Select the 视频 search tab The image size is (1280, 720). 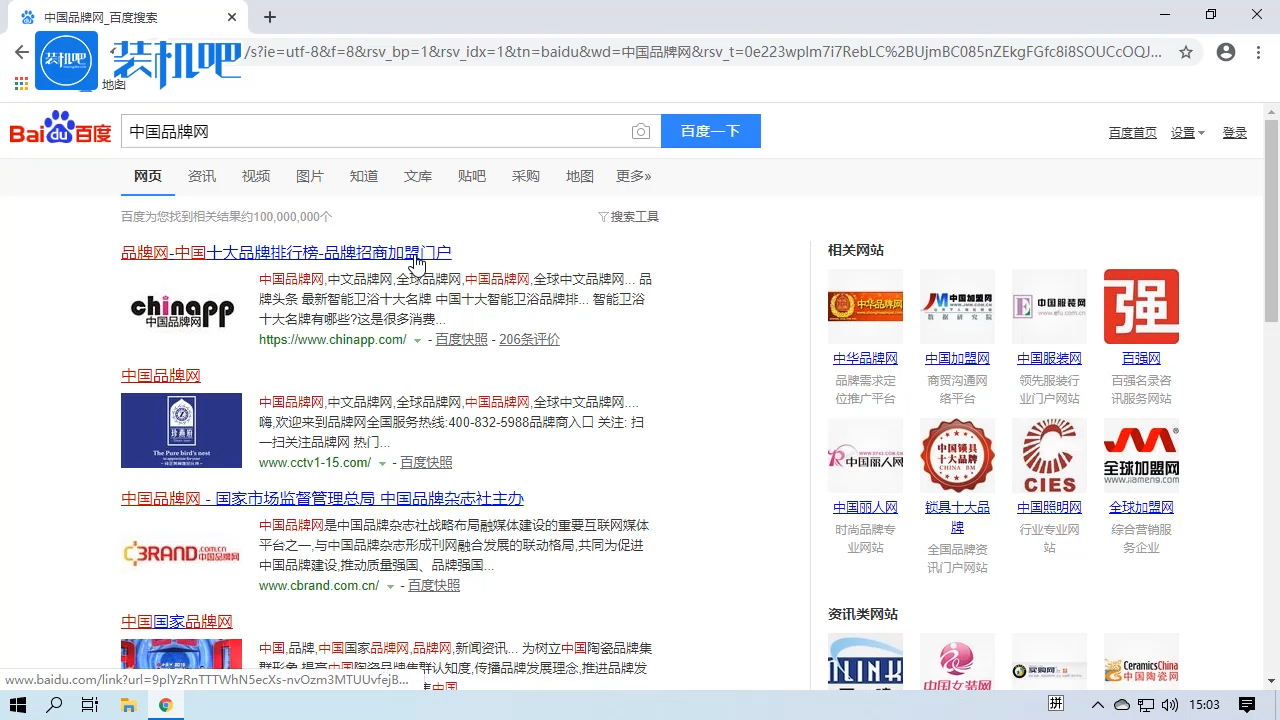coord(256,176)
